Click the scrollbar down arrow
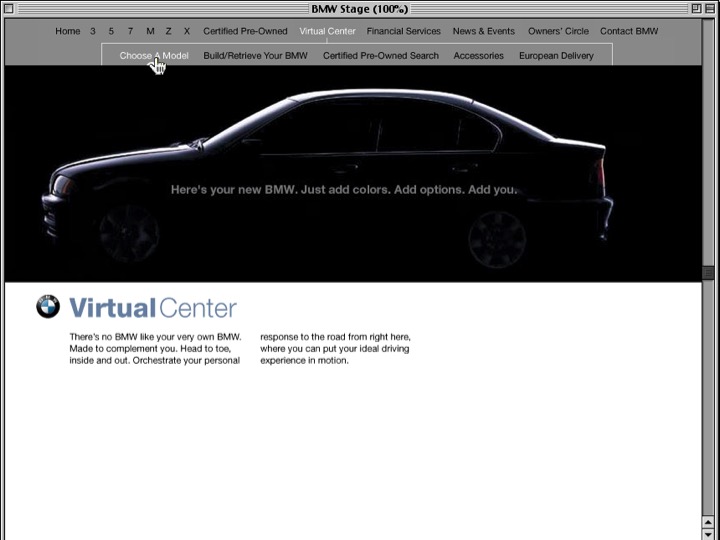The width and height of the screenshot is (720, 540). 709,533
